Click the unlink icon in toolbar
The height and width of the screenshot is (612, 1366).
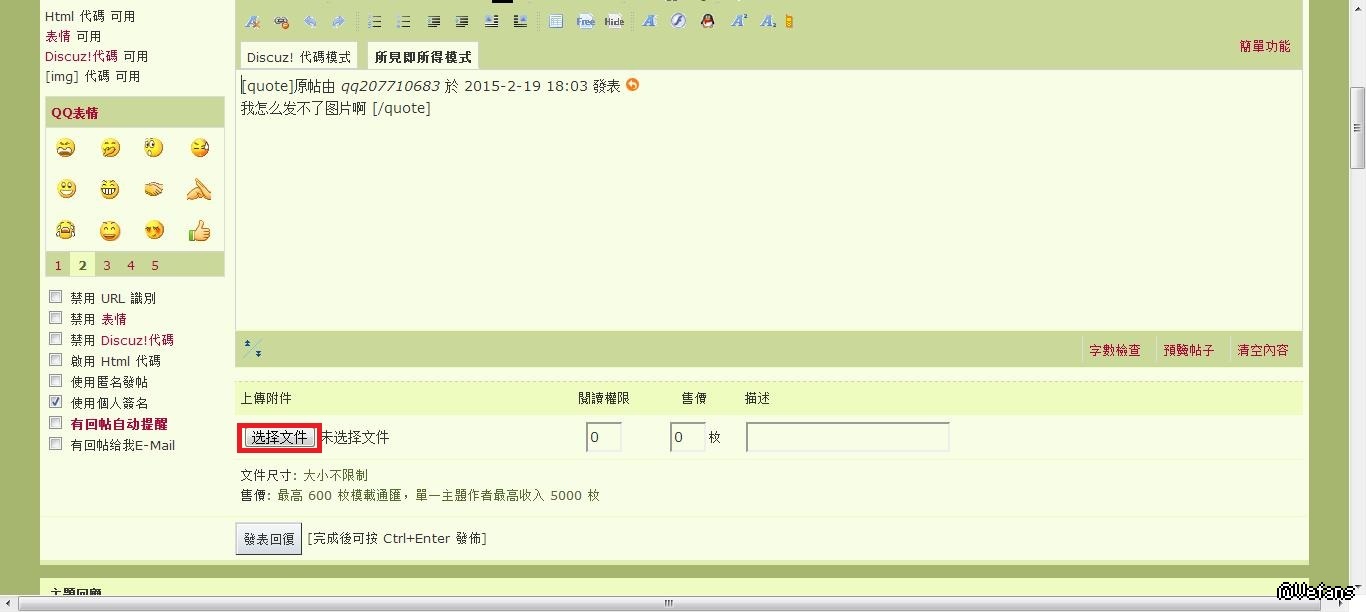pyautogui.click(x=282, y=21)
